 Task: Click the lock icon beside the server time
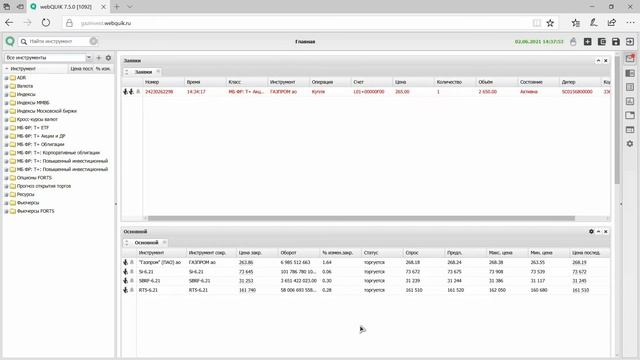pos(573,42)
